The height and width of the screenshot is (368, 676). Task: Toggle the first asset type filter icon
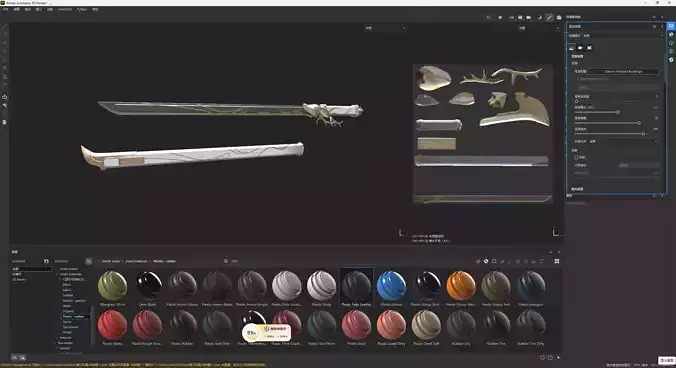tap(478, 261)
